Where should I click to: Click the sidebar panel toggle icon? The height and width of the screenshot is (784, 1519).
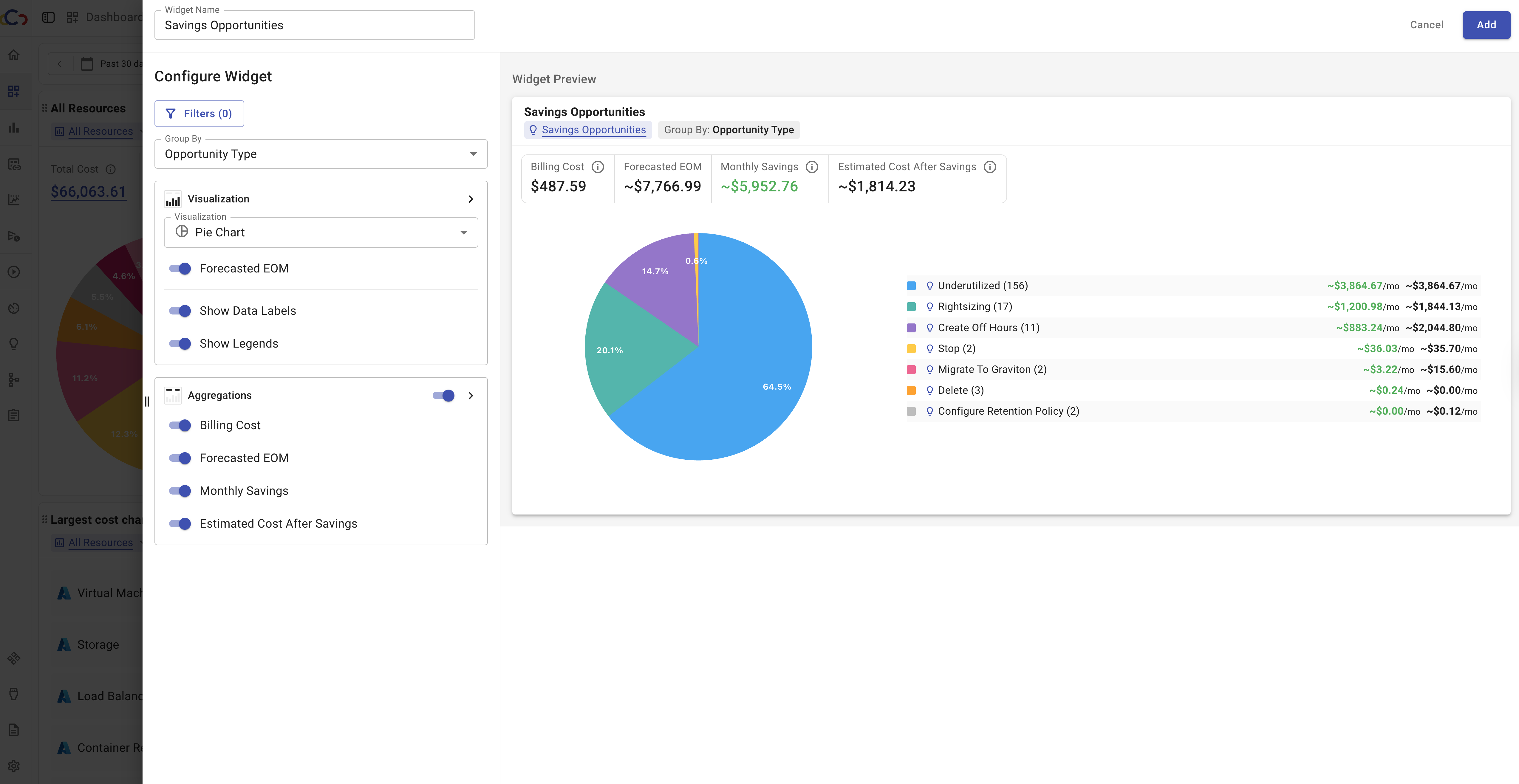[x=48, y=17]
